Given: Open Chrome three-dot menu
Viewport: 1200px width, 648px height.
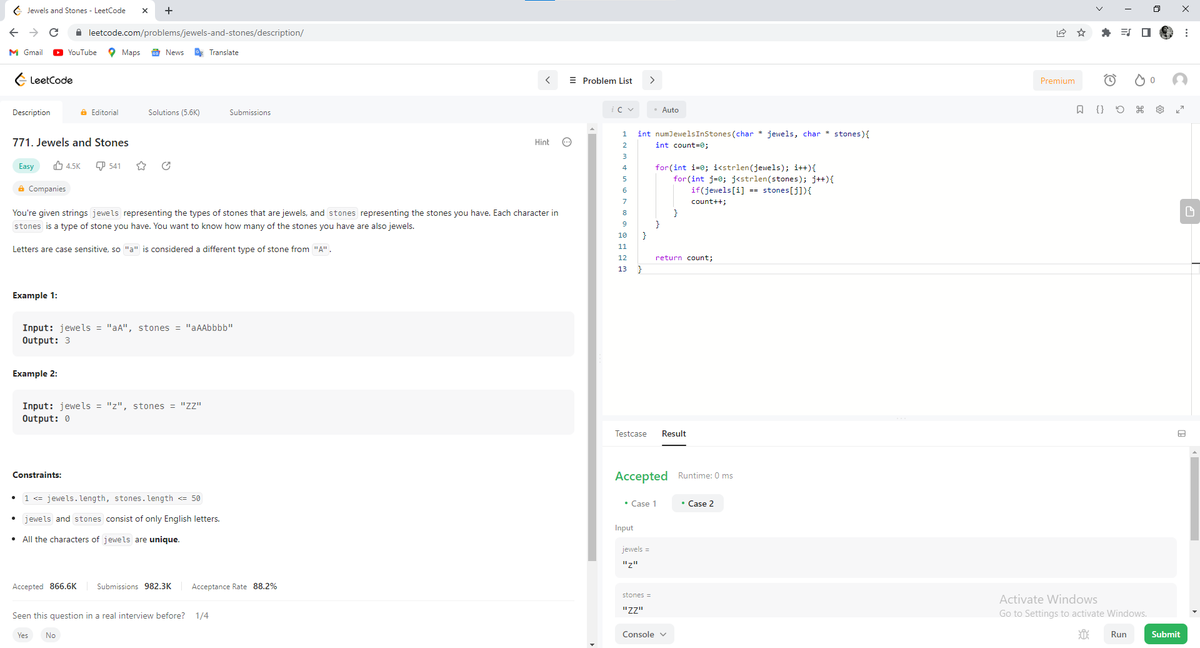Looking at the screenshot, I should (1186, 32).
